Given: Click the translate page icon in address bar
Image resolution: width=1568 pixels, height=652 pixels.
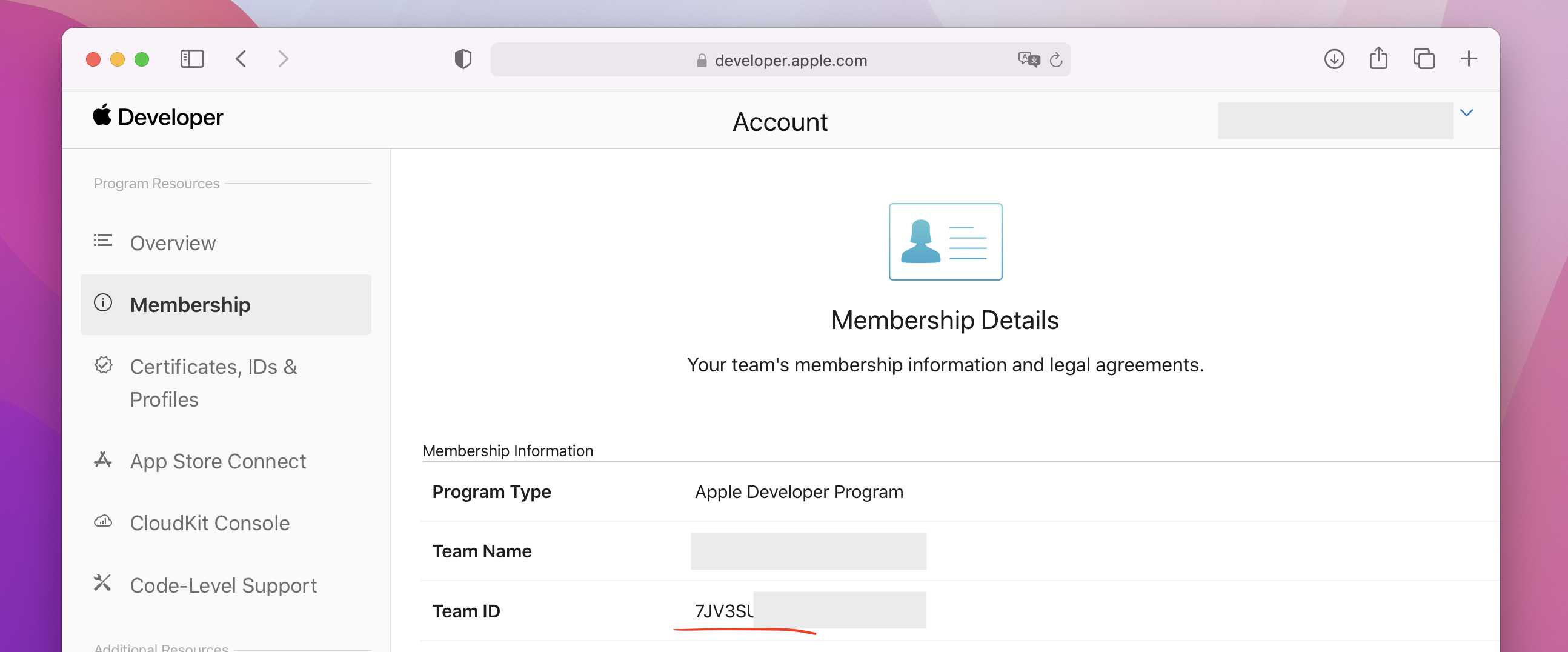Looking at the screenshot, I should (1029, 59).
